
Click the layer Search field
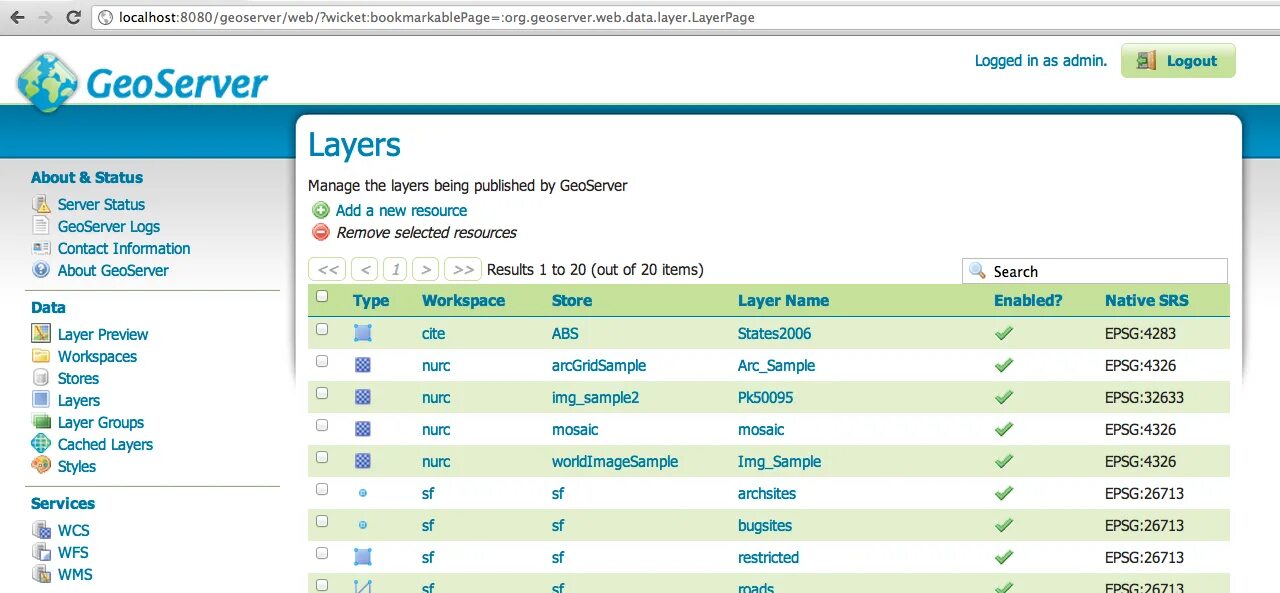[1095, 271]
